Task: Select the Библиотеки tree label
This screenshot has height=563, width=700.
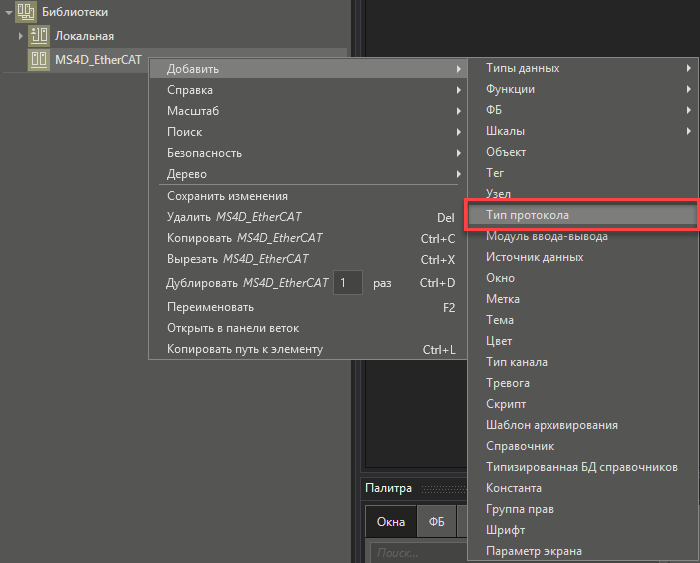Action: pos(75,12)
